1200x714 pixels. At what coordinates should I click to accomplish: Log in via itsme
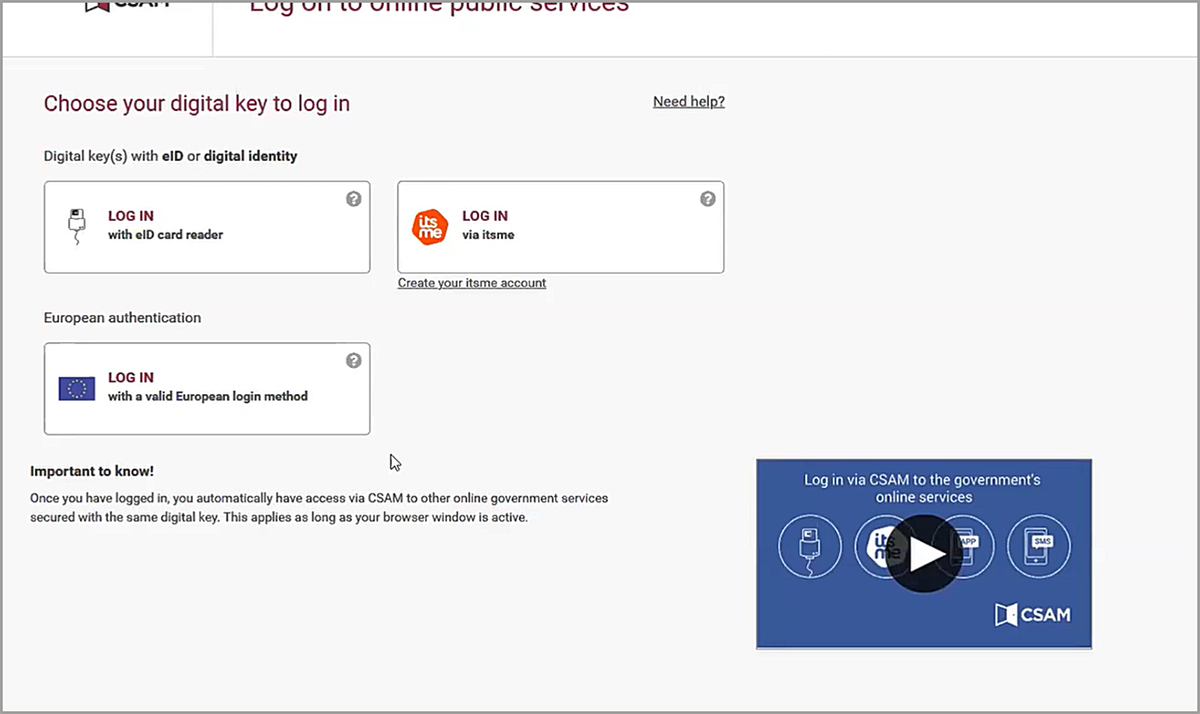561,227
